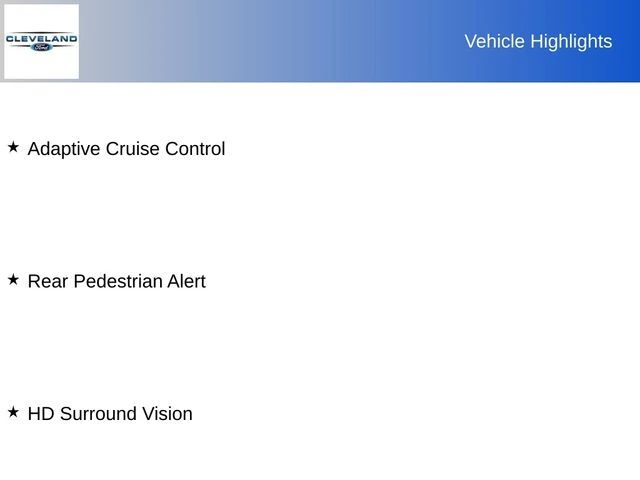Viewport: 640px width, 480px height.
Task: Click the CLEVELAND wordmark in the logo
Action: pyautogui.click(x=41, y=39)
